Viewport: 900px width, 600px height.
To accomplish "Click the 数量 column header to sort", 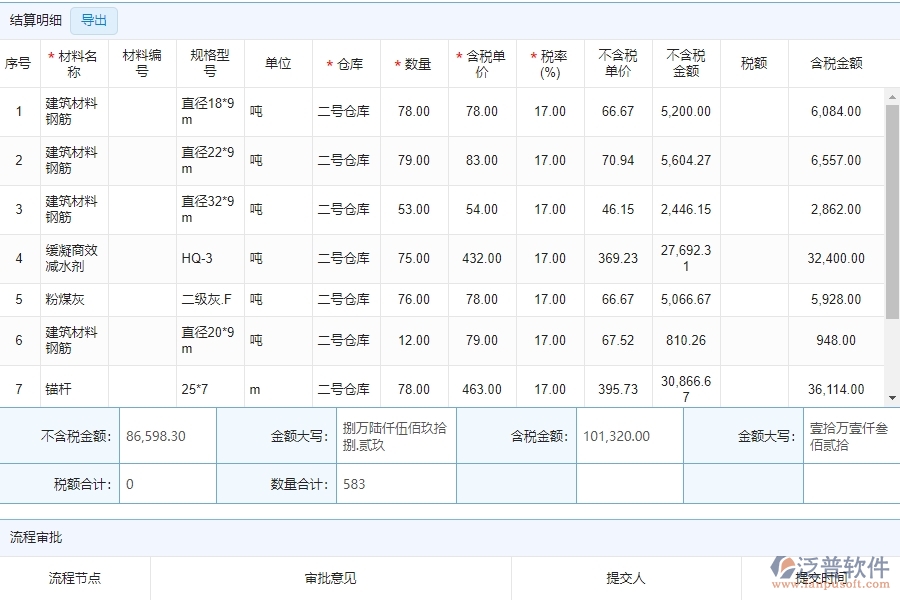I will (414, 61).
